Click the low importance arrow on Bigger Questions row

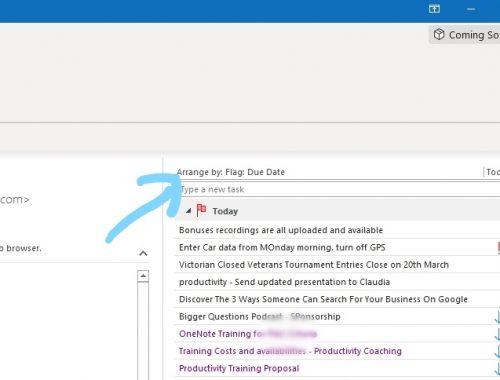[x=497, y=317]
